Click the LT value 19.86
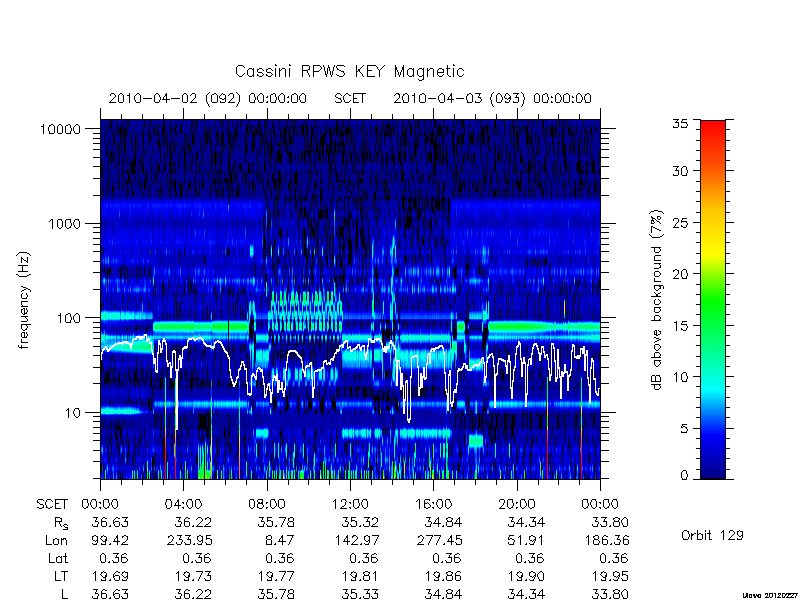 (443, 576)
